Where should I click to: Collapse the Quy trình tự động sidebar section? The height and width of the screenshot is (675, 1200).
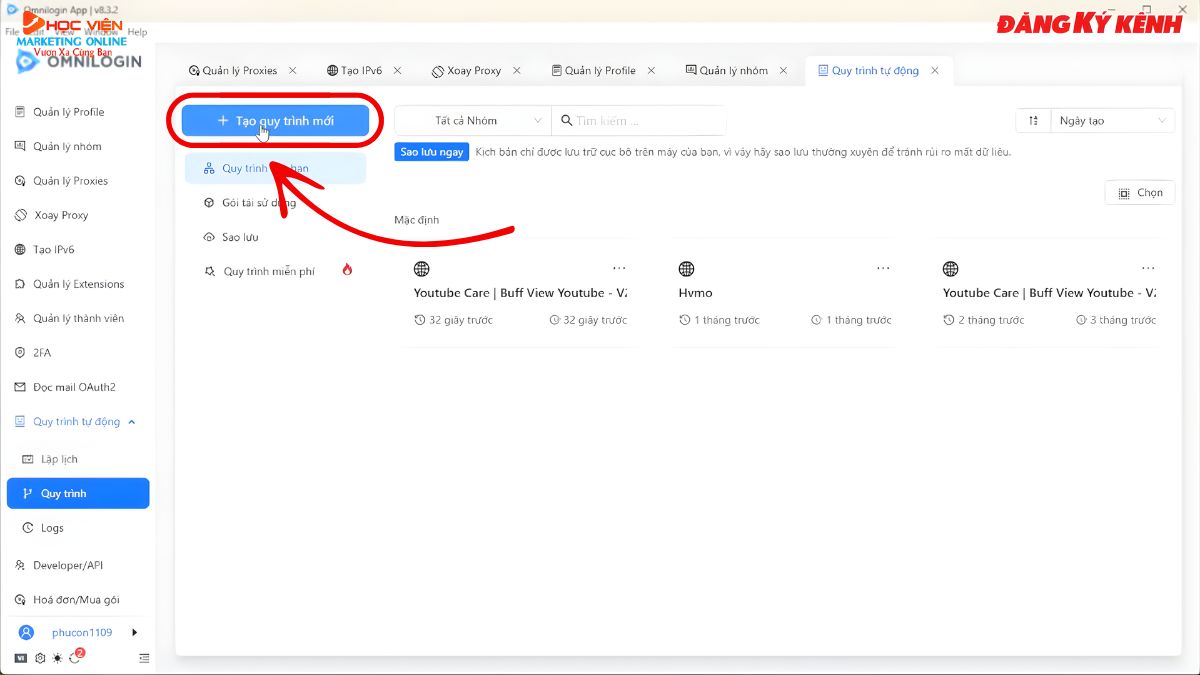point(132,422)
